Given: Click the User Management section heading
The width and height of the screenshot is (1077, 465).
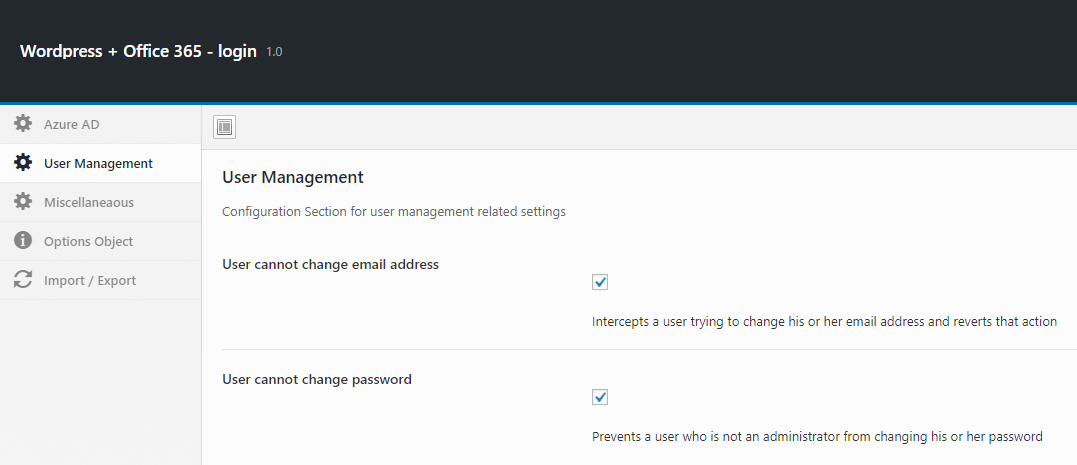Looking at the screenshot, I should click(x=293, y=177).
